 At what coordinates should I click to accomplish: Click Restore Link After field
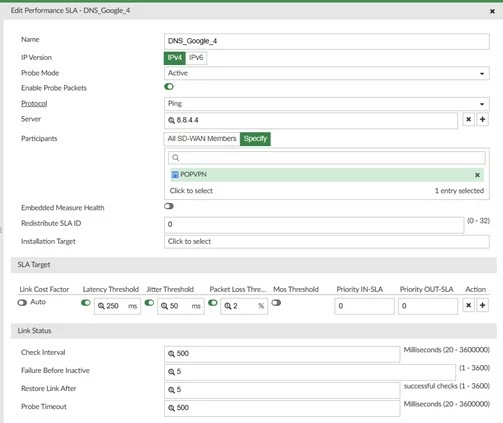282,390
